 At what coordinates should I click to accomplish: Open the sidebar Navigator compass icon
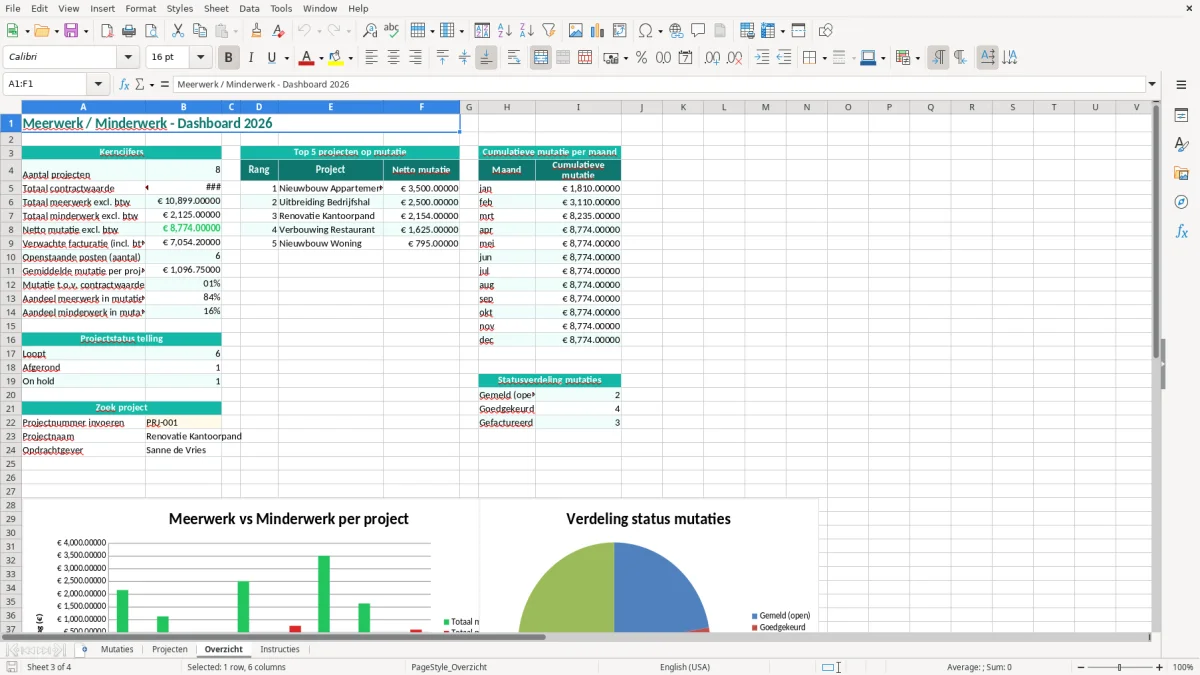click(1181, 202)
